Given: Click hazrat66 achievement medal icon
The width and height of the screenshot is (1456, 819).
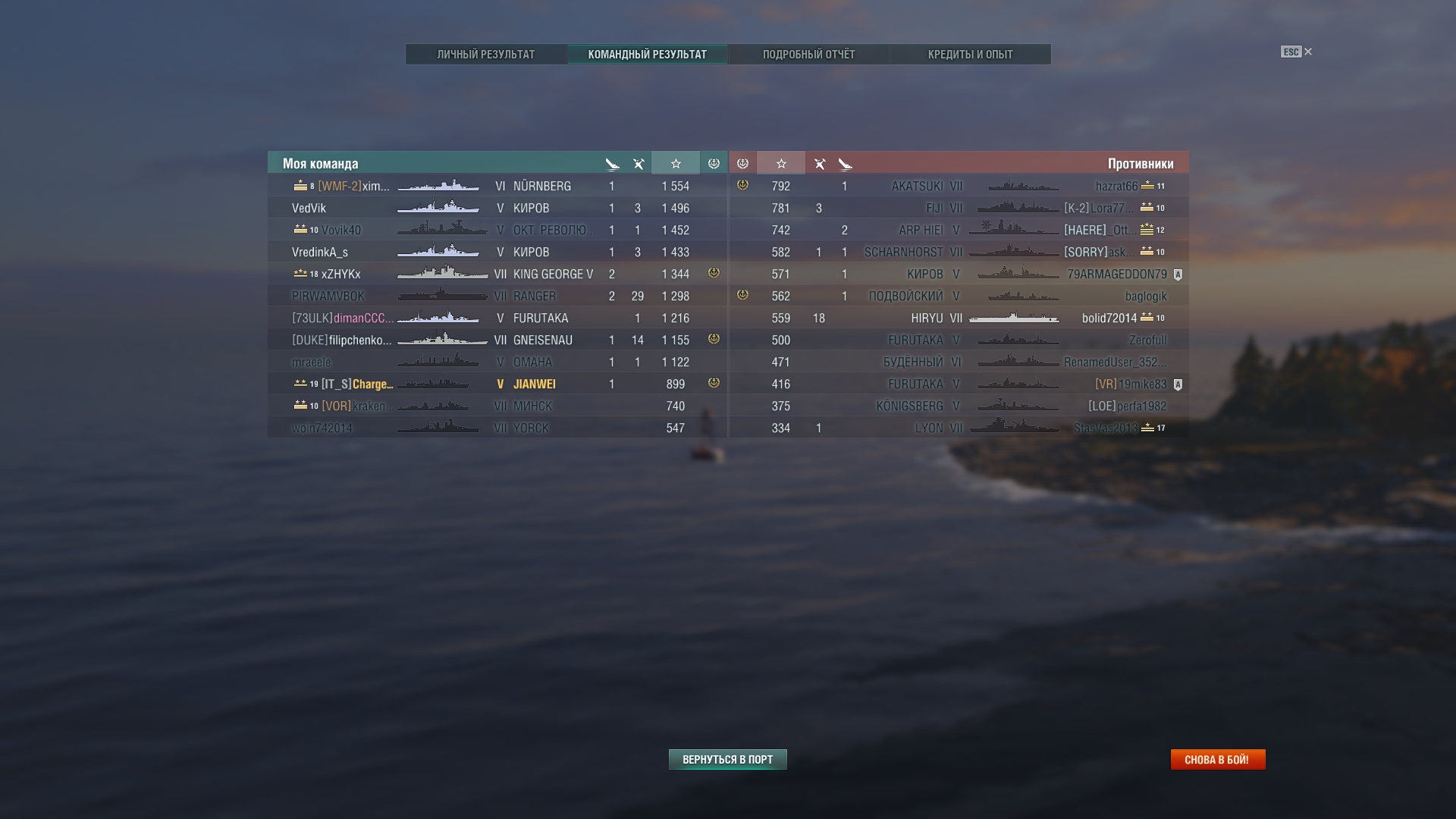Looking at the screenshot, I should pyautogui.click(x=742, y=185).
